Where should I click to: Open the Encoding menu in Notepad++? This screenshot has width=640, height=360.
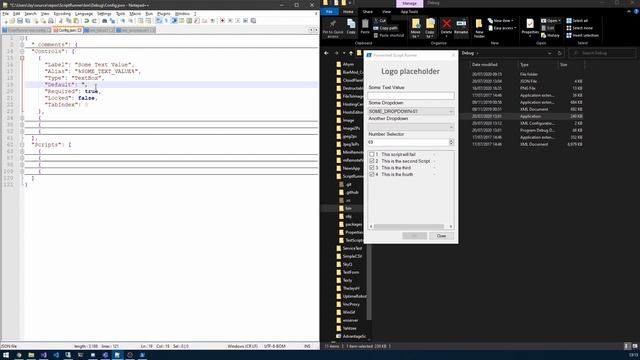[62, 14]
